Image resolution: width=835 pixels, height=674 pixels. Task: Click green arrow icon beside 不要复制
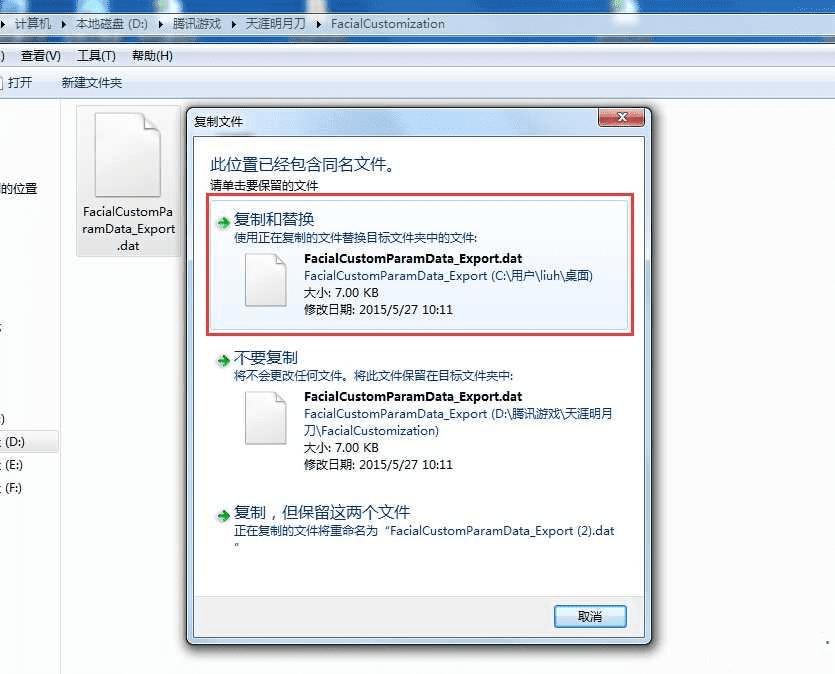point(223,361)
